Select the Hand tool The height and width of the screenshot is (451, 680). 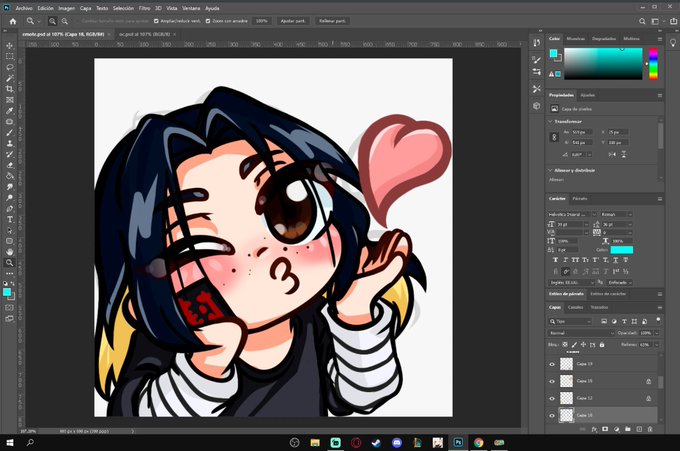[x=9, y=252]
